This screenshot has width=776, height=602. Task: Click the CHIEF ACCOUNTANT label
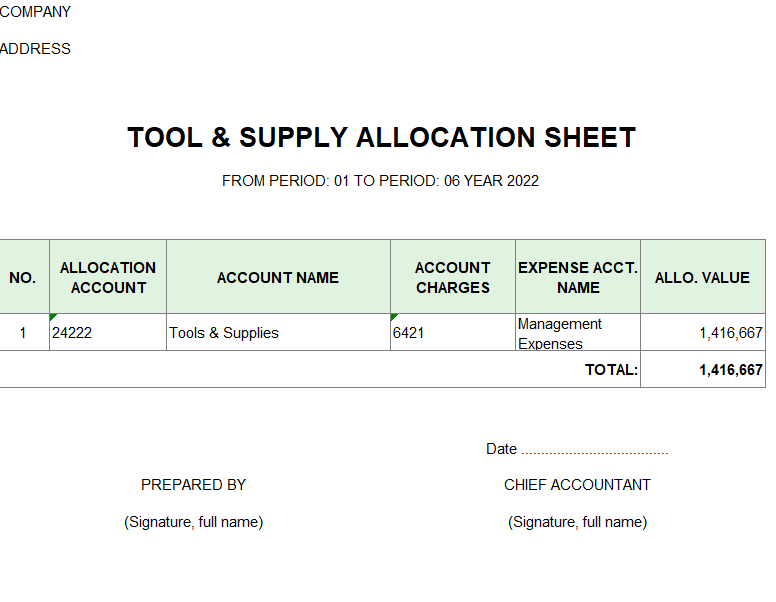(577, 485)
